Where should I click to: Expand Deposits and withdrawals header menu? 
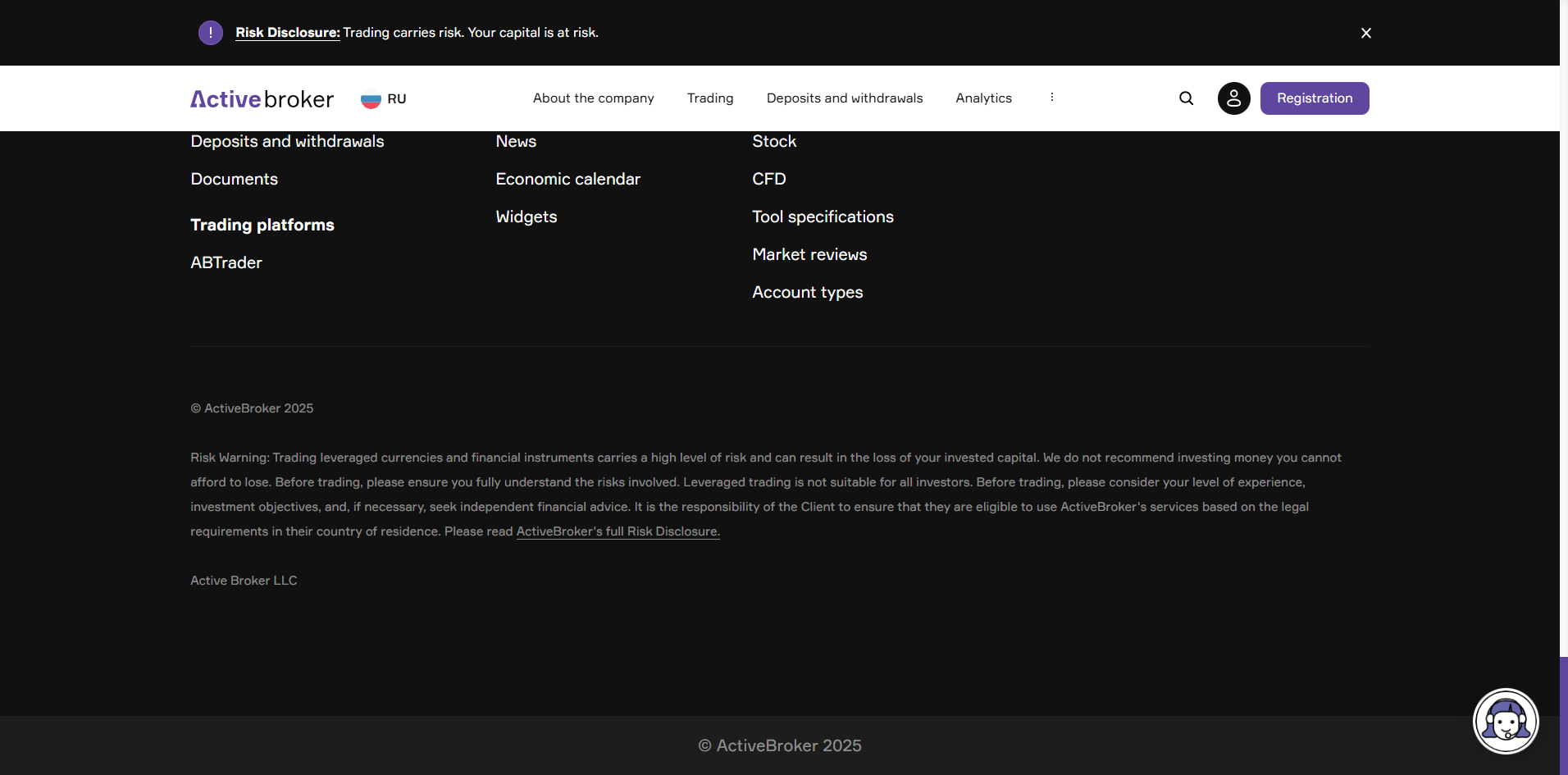844,98
